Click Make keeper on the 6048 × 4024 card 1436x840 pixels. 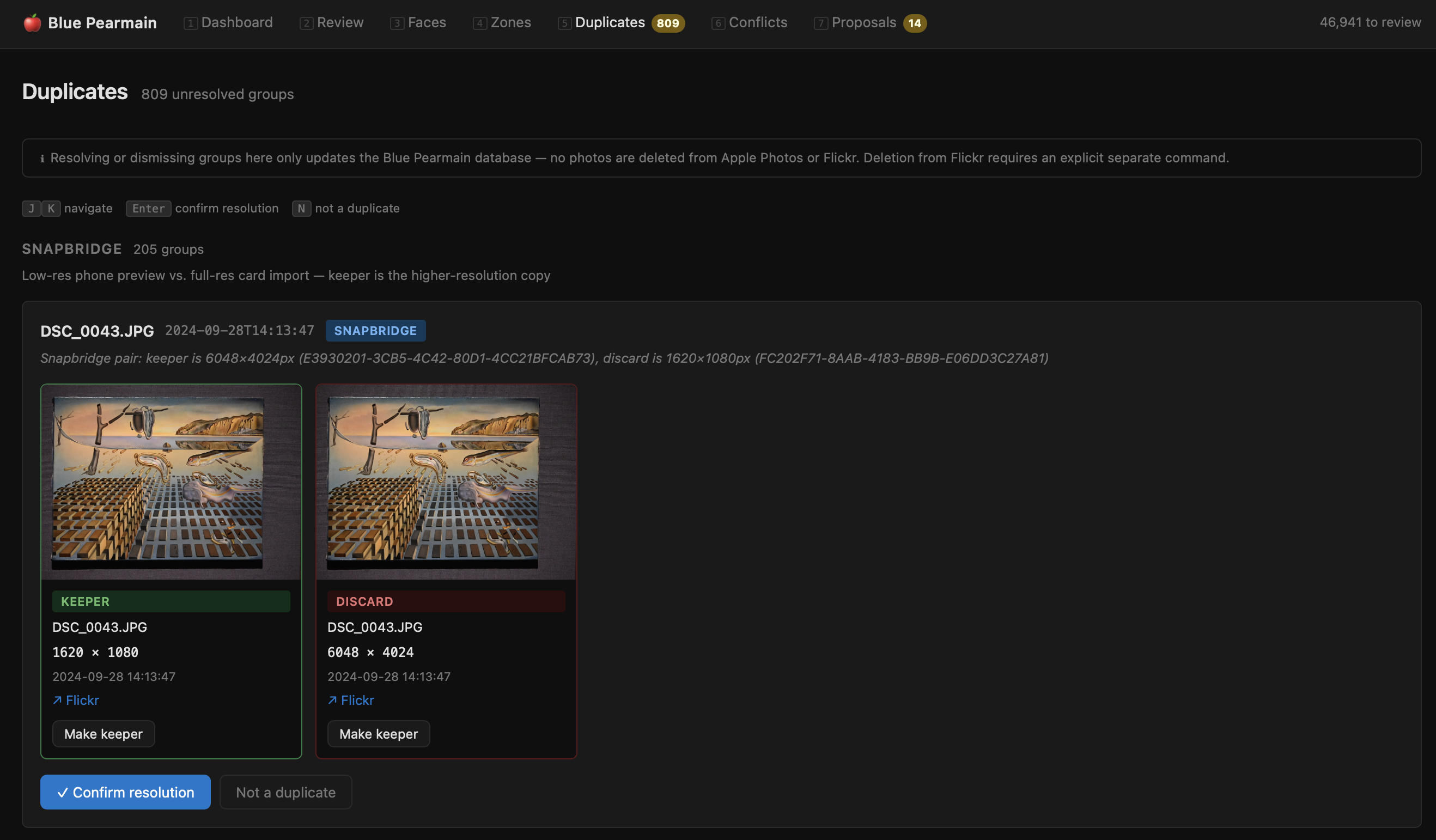coord(379,733)
